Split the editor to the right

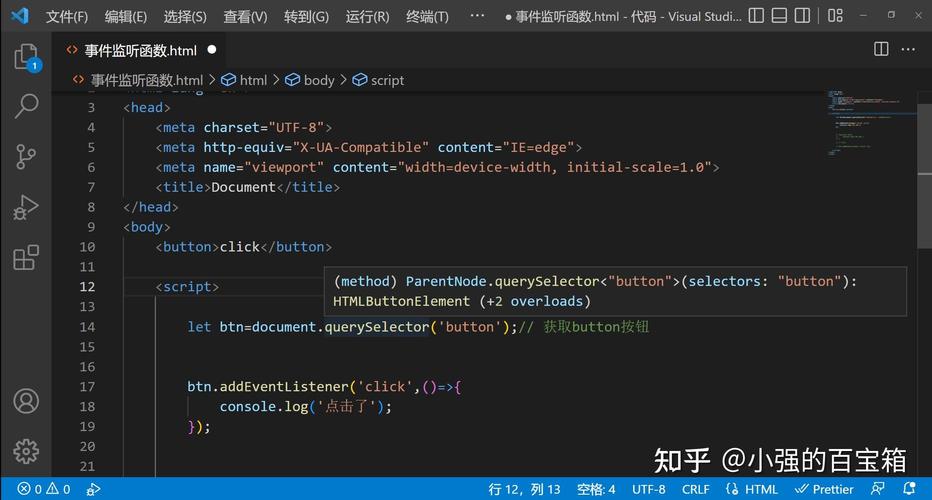(881, 49)
